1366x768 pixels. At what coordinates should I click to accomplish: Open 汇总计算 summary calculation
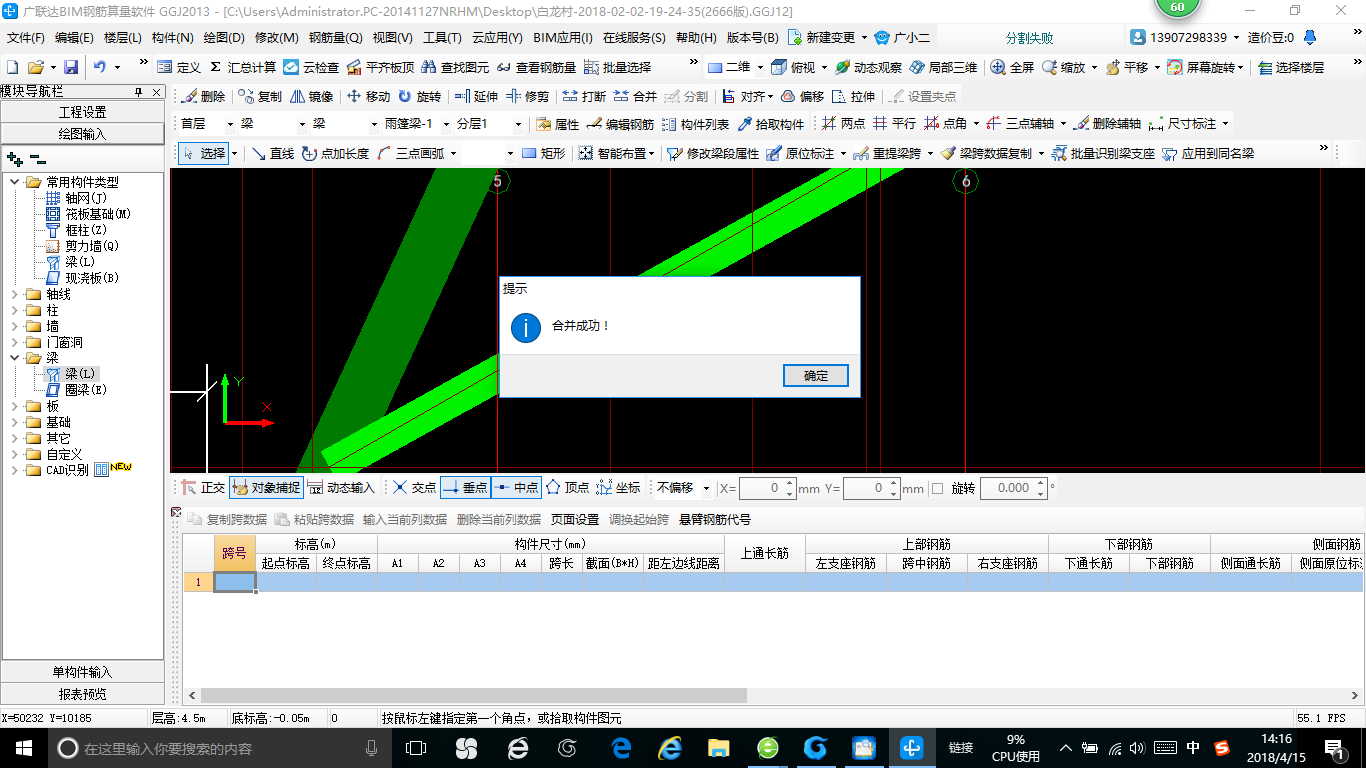(242, 67)
